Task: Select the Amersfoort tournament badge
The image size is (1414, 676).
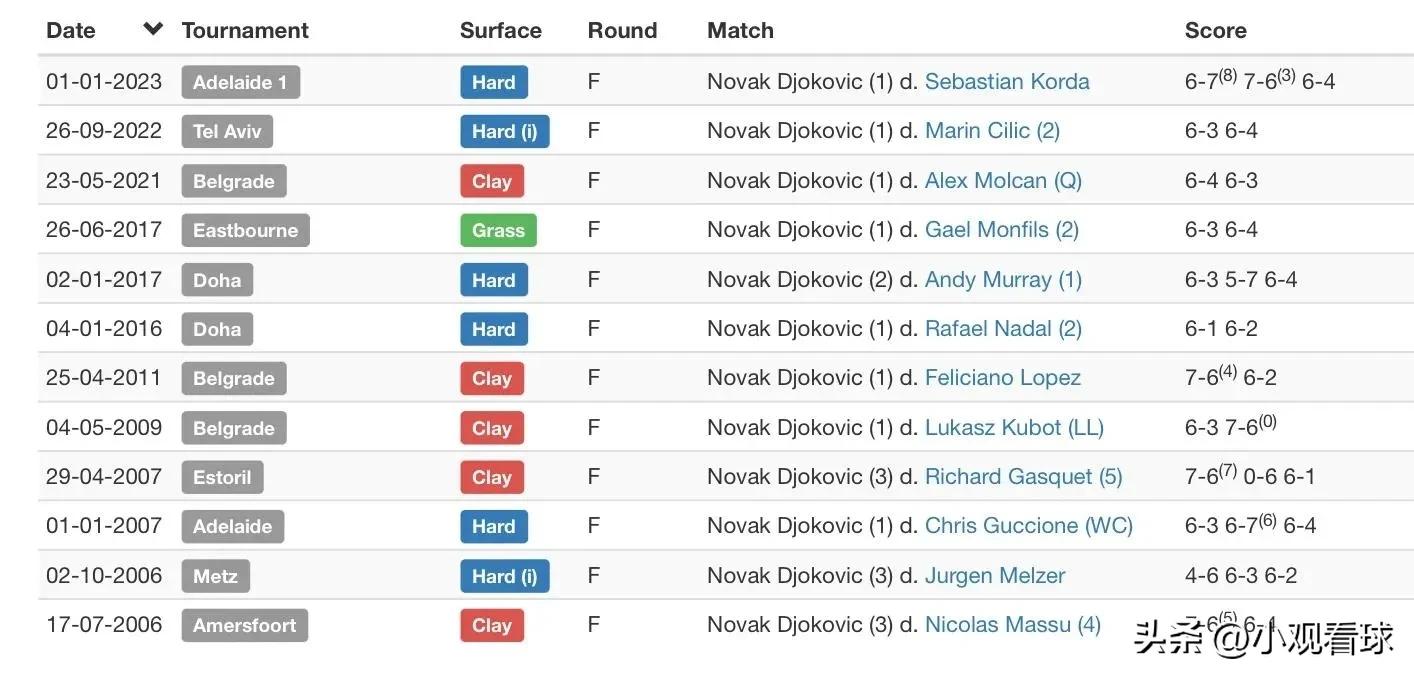Action: (x=244, y=625)
